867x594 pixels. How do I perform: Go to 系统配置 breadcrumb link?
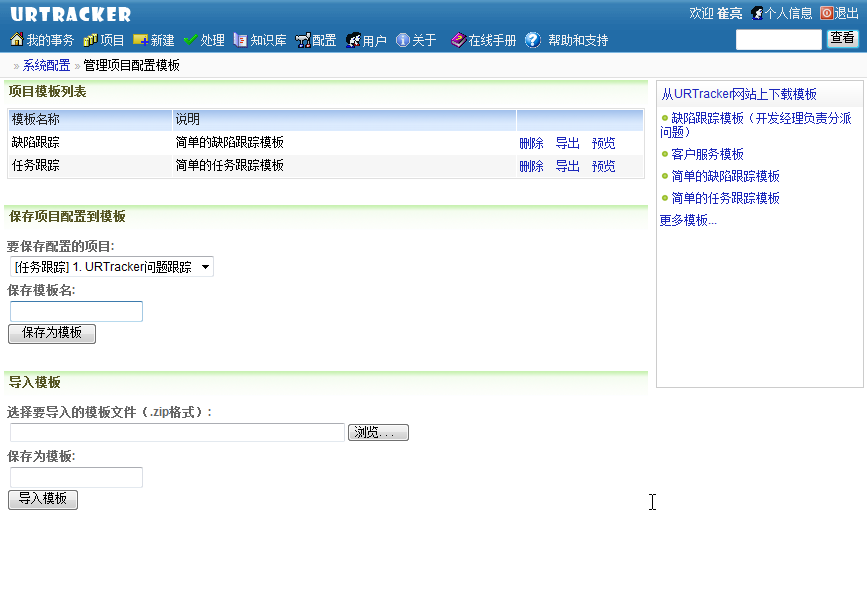[x=46, y=65]
